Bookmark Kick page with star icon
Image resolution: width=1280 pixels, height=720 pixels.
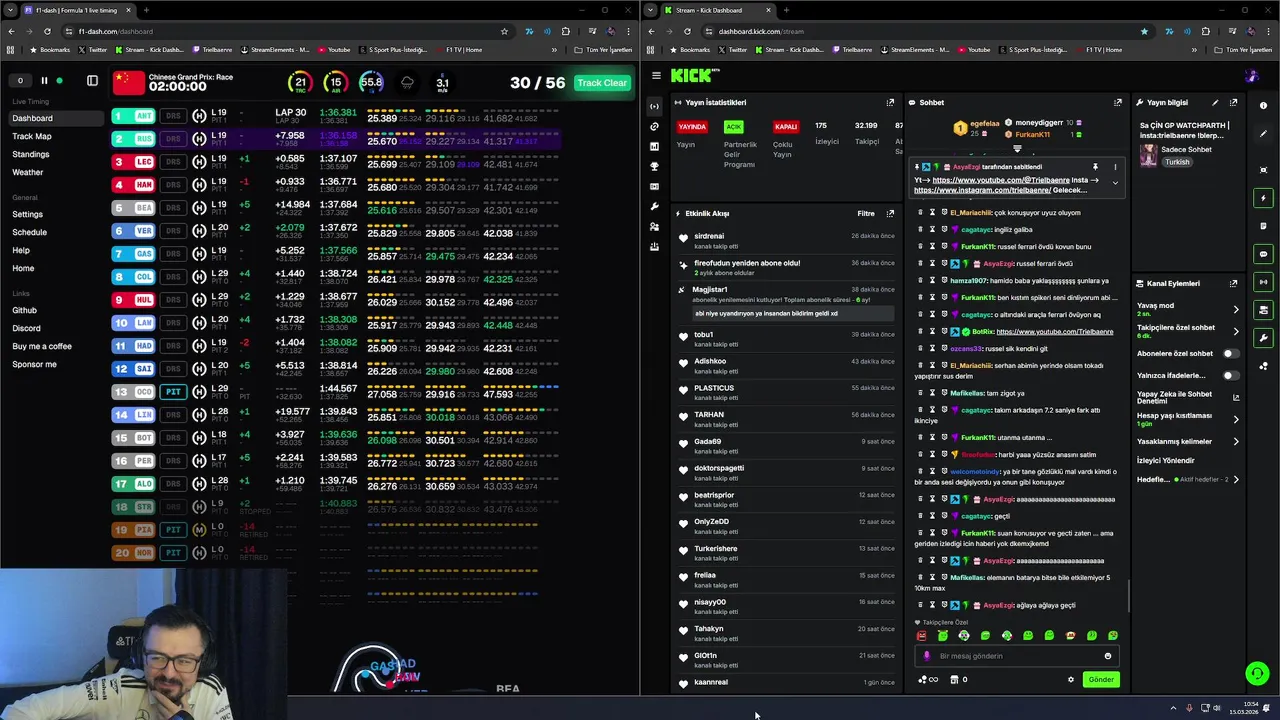1144,31
